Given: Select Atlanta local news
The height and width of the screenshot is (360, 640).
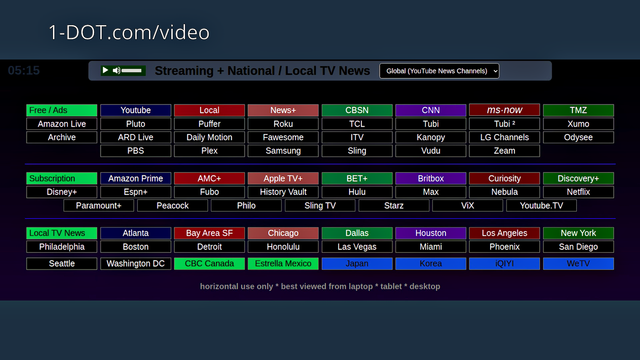Looking at the screenshot, I should click(136, 233).
